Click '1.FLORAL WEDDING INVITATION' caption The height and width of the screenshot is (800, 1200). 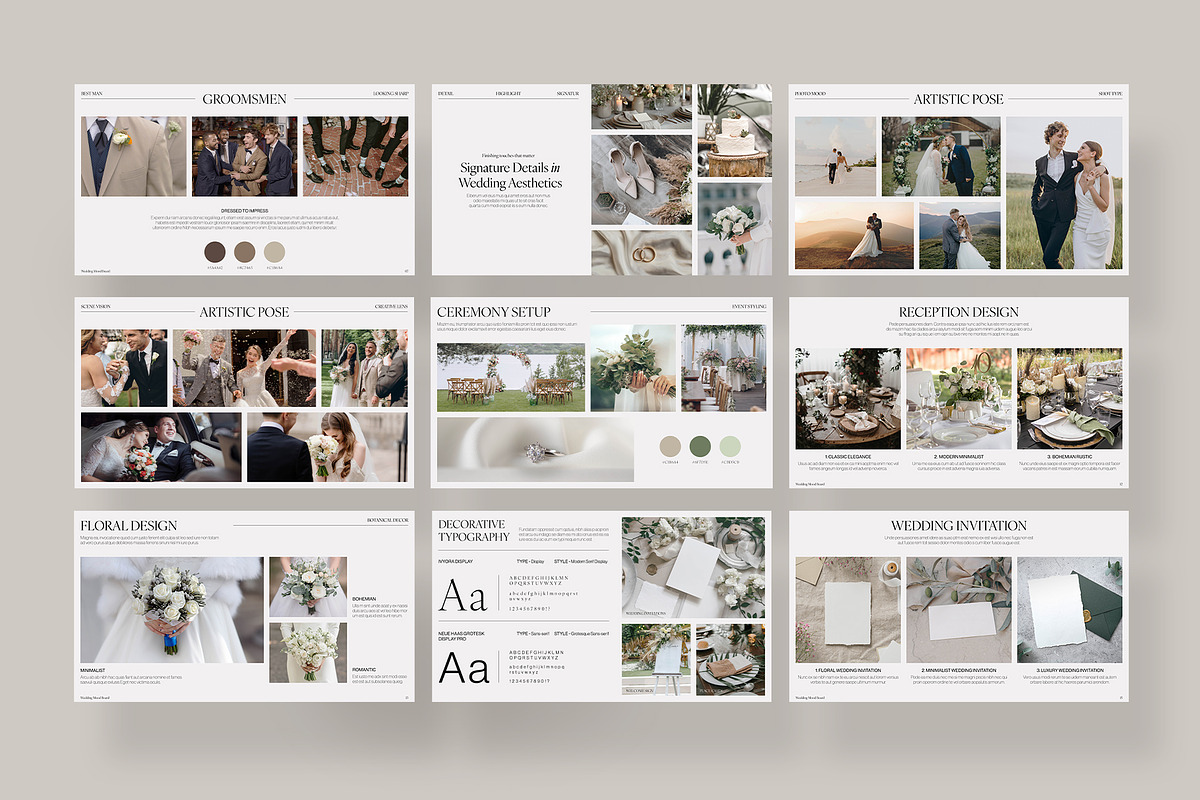847,670
